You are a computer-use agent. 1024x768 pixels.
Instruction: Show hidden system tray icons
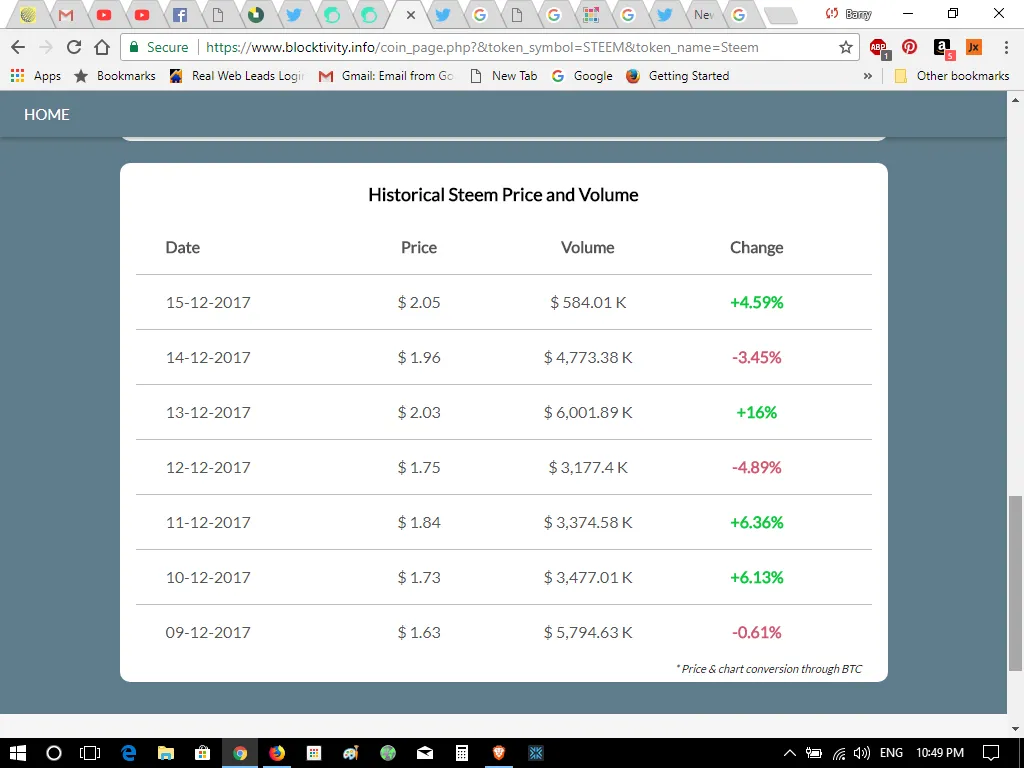[790, 753]
